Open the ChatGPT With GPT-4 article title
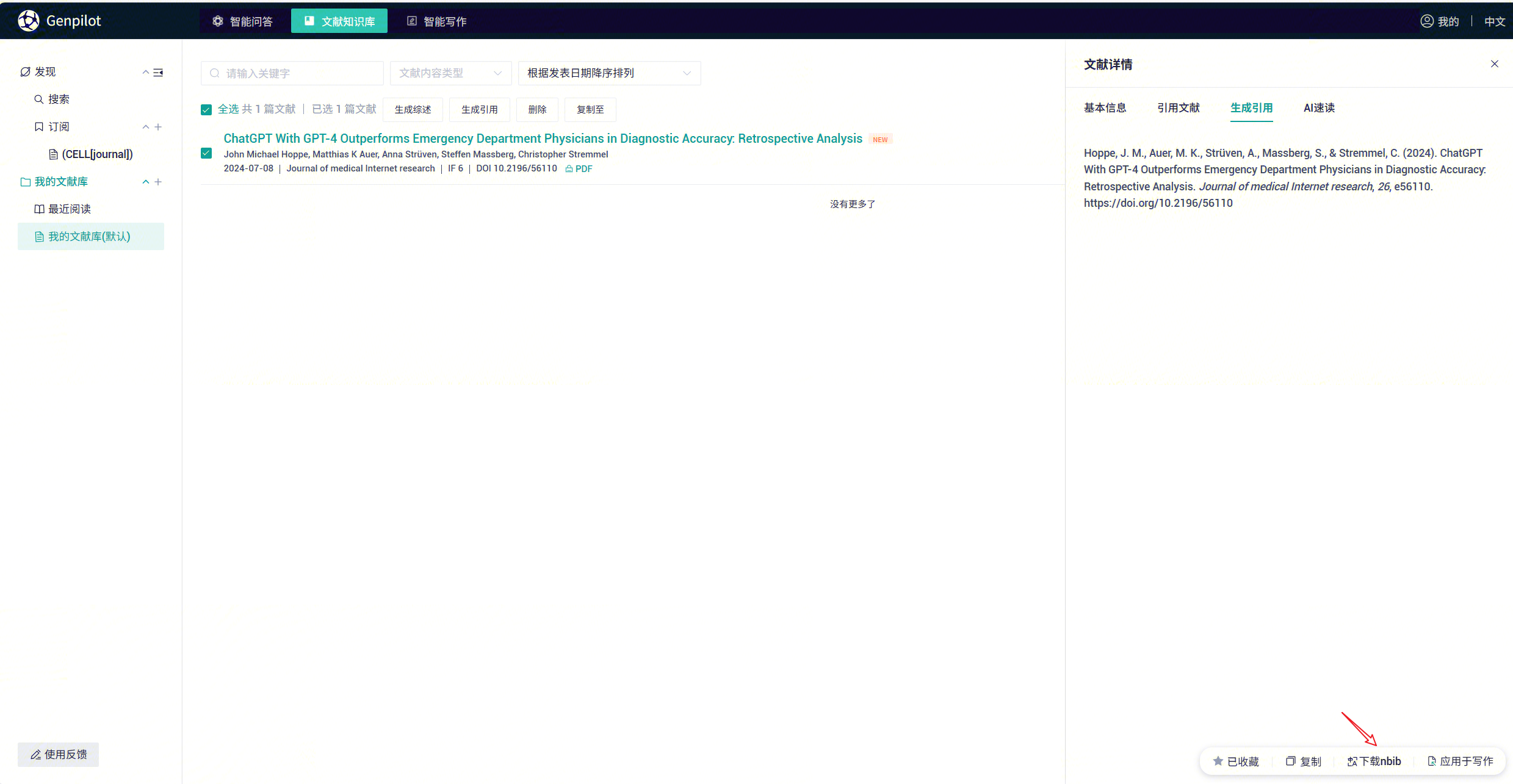The height and width of the screenshot is (784, 1513). (543, 138)
